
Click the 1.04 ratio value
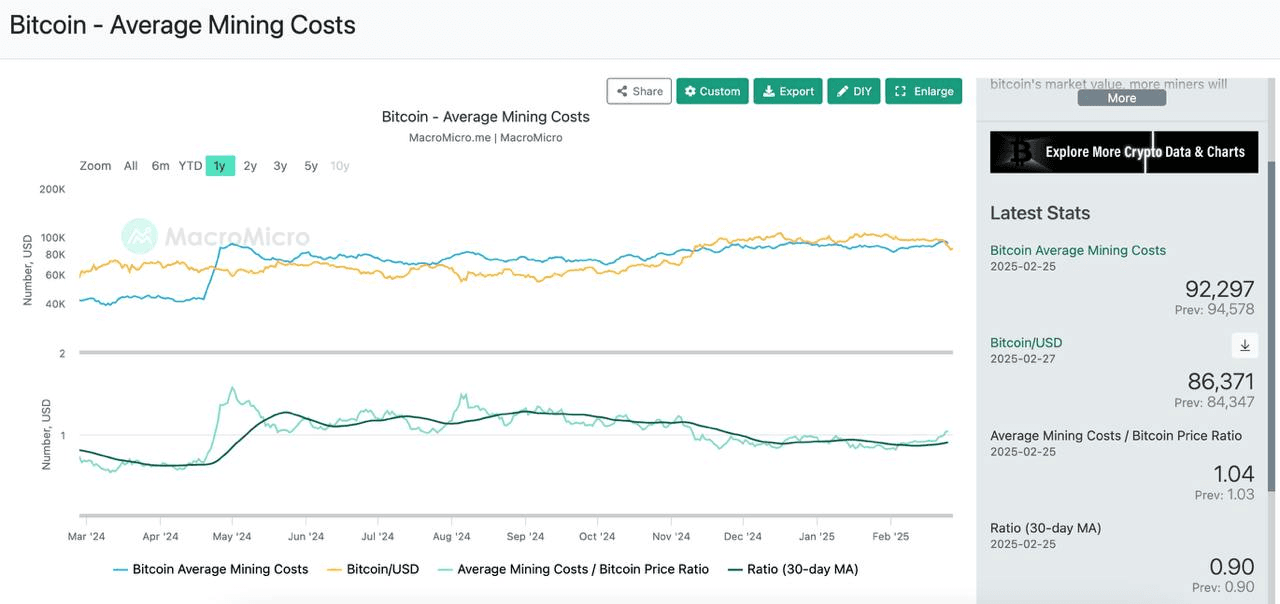tap(1233, 474)
